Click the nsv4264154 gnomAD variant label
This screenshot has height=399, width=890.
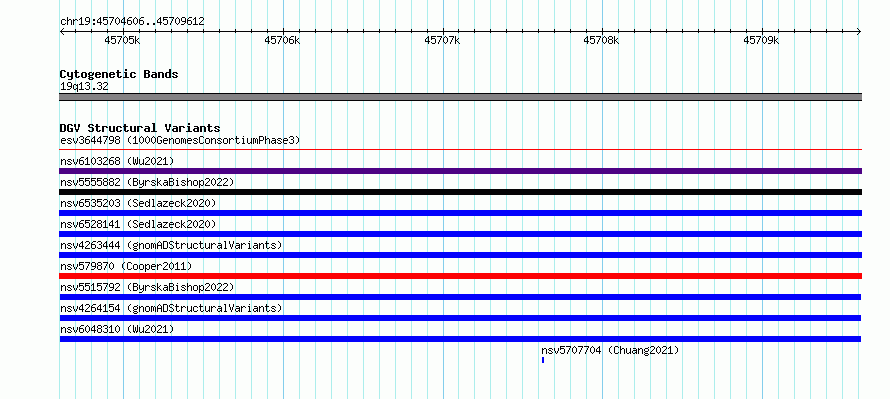click(171, 308)
